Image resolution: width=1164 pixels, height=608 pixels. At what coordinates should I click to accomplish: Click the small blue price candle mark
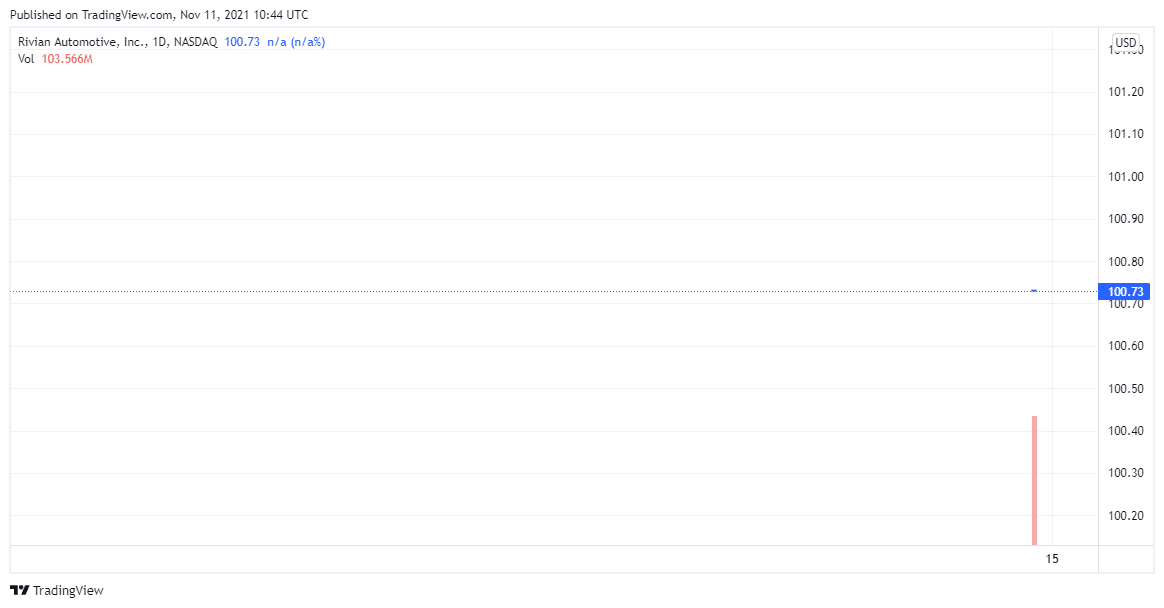click(x=1034, y=291)
